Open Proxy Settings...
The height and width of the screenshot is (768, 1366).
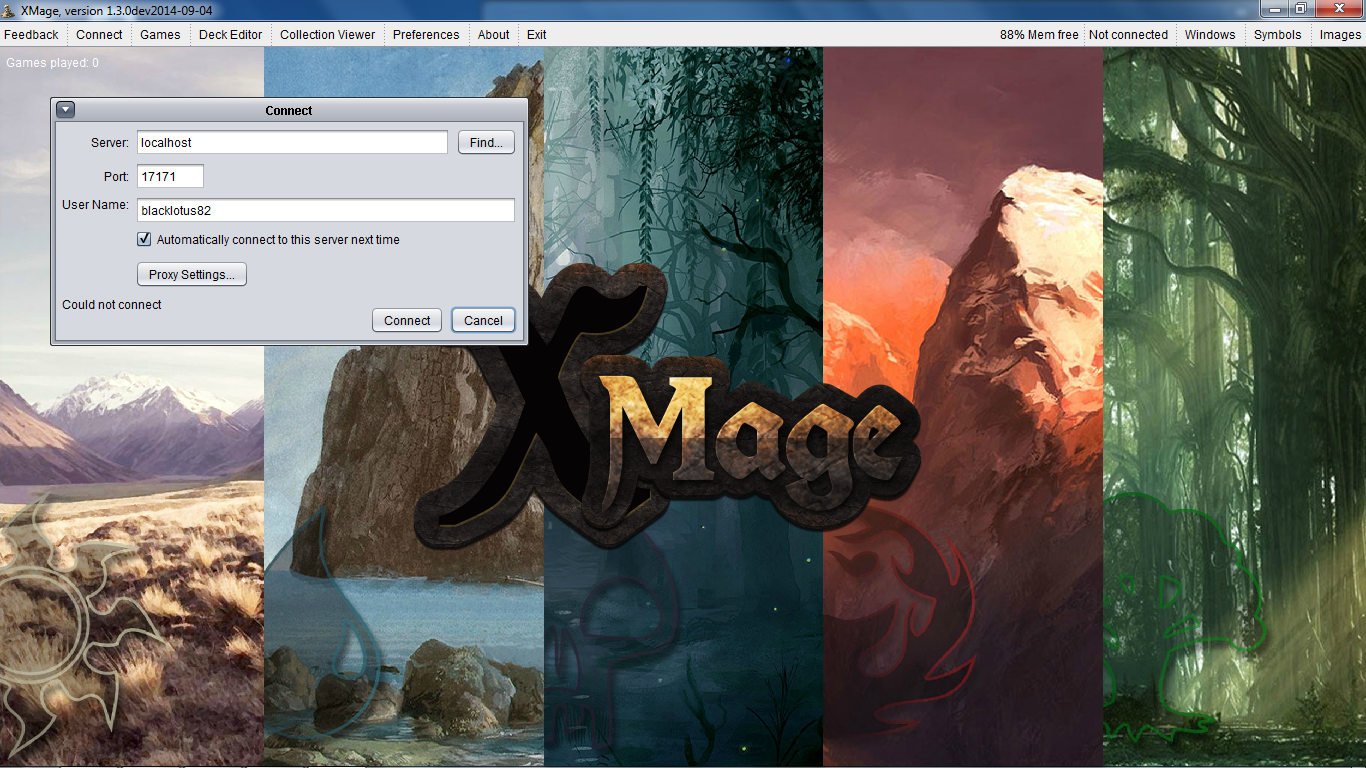coord(192,274)
